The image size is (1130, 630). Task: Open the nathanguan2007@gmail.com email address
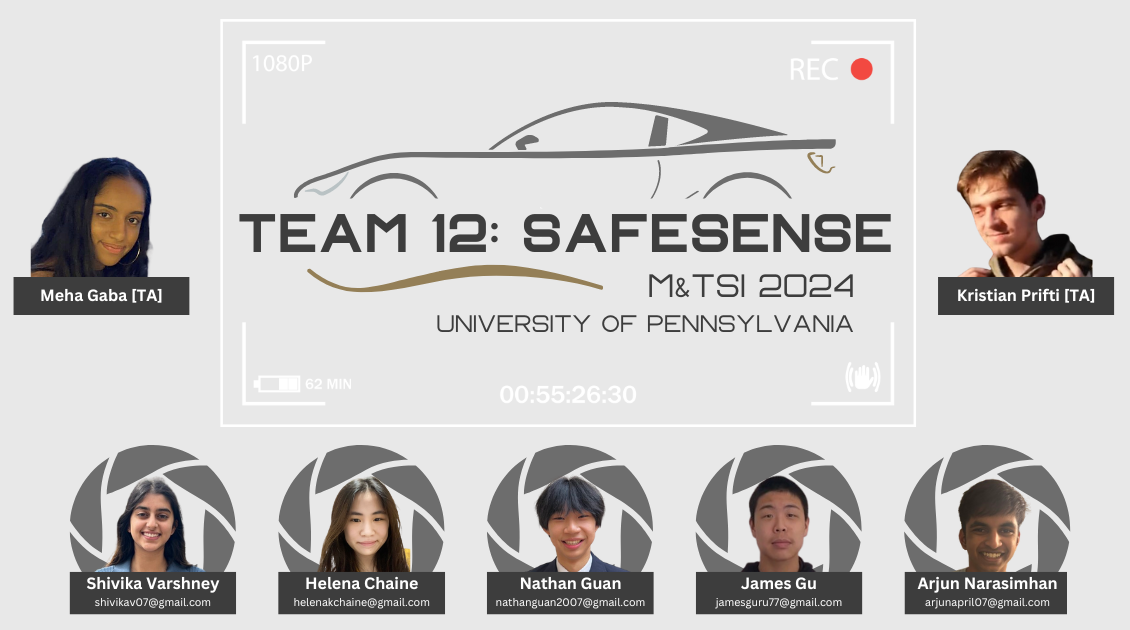(x=570, y=603)
